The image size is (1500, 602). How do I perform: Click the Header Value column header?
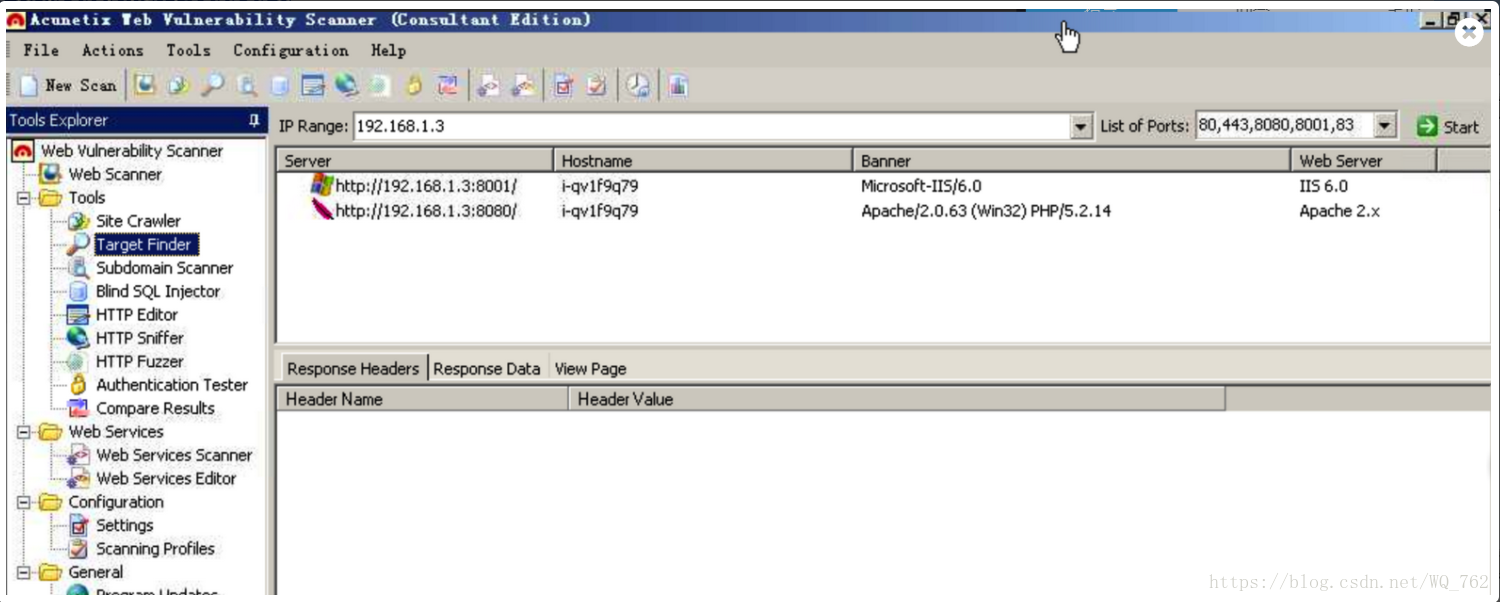click(x=897, y=399)
